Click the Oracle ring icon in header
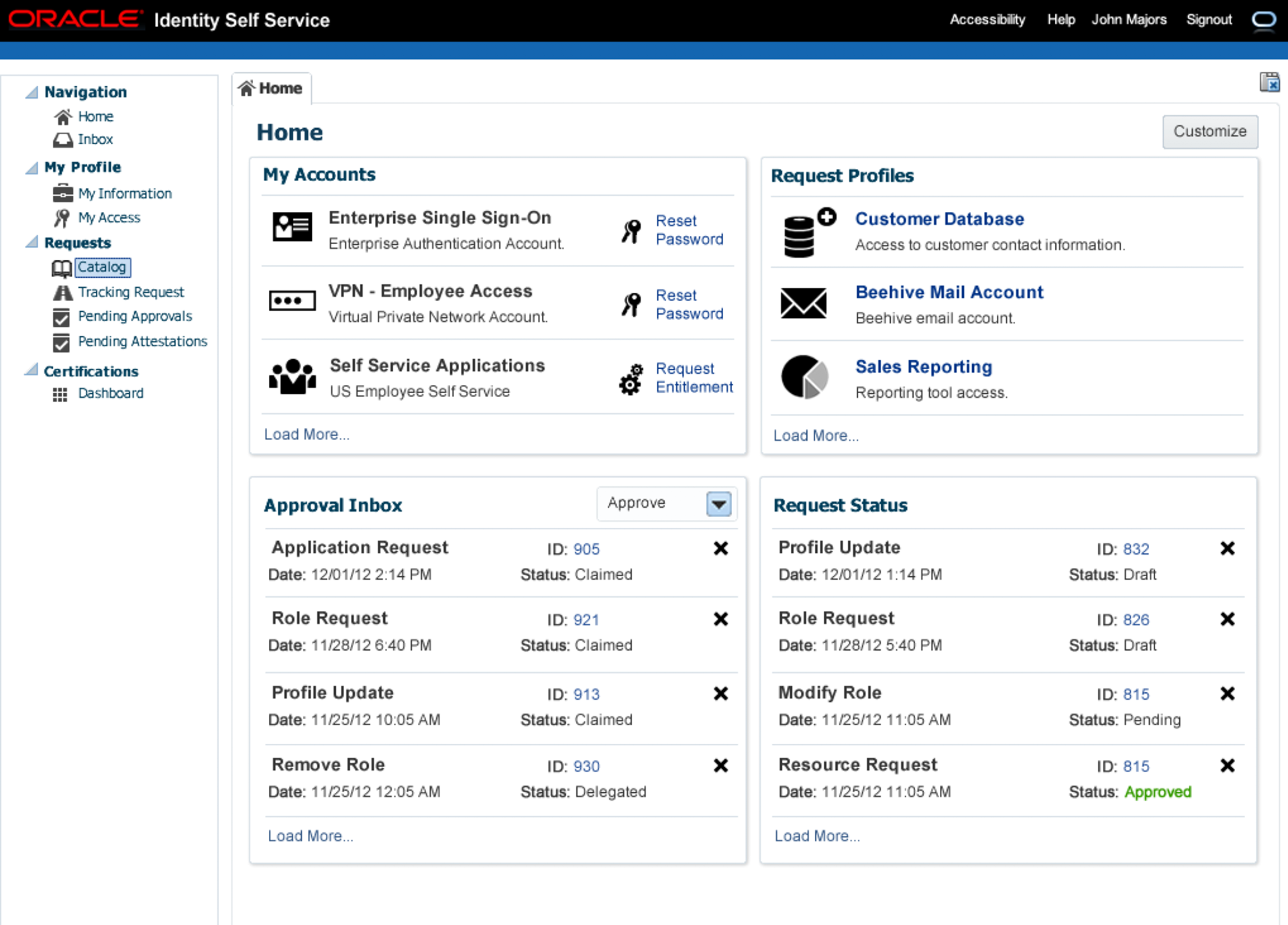Screen dimensions: 1288x925 [1264, 19]
